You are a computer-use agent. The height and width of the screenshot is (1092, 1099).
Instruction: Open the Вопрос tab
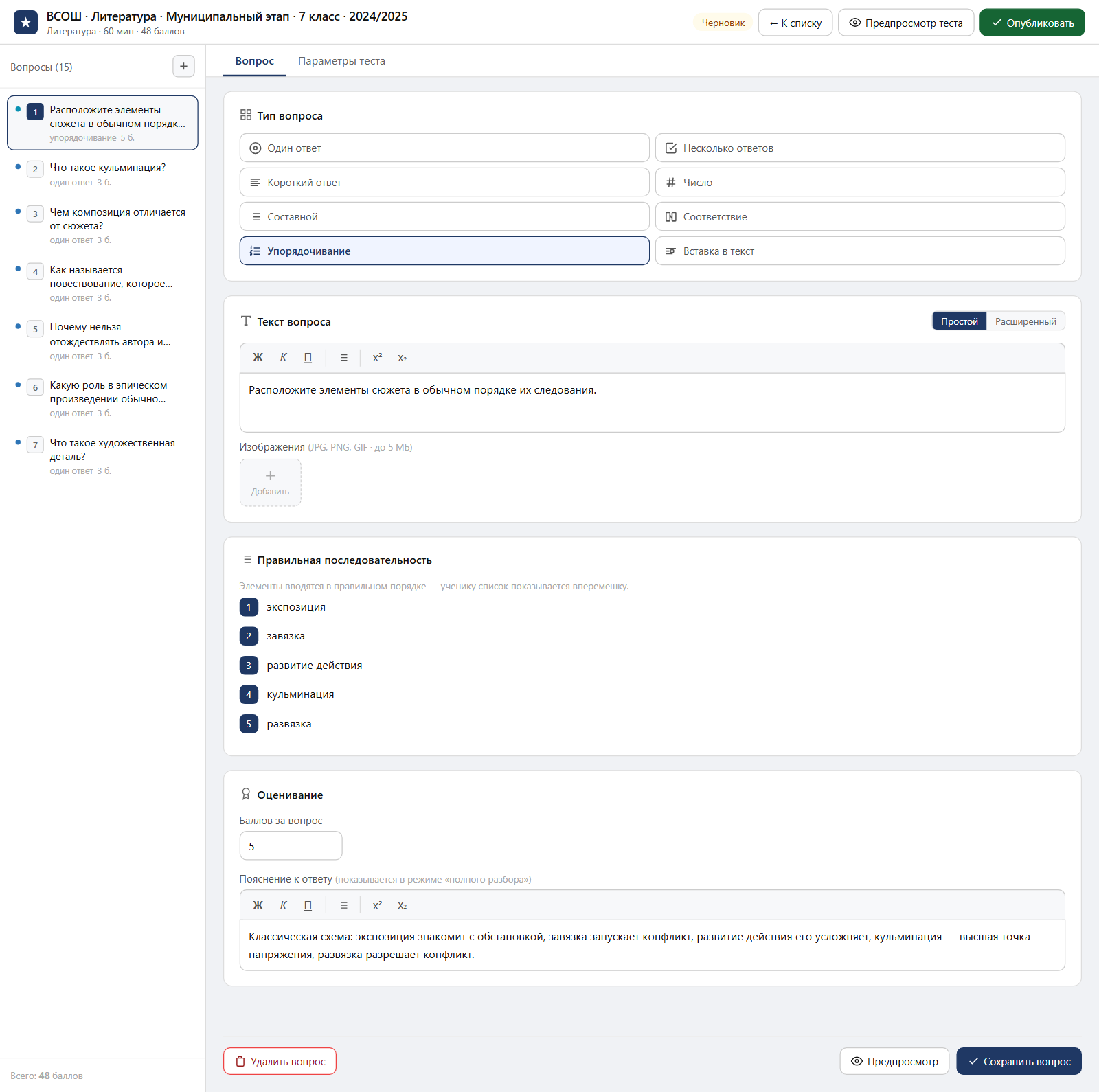[255, 61]
